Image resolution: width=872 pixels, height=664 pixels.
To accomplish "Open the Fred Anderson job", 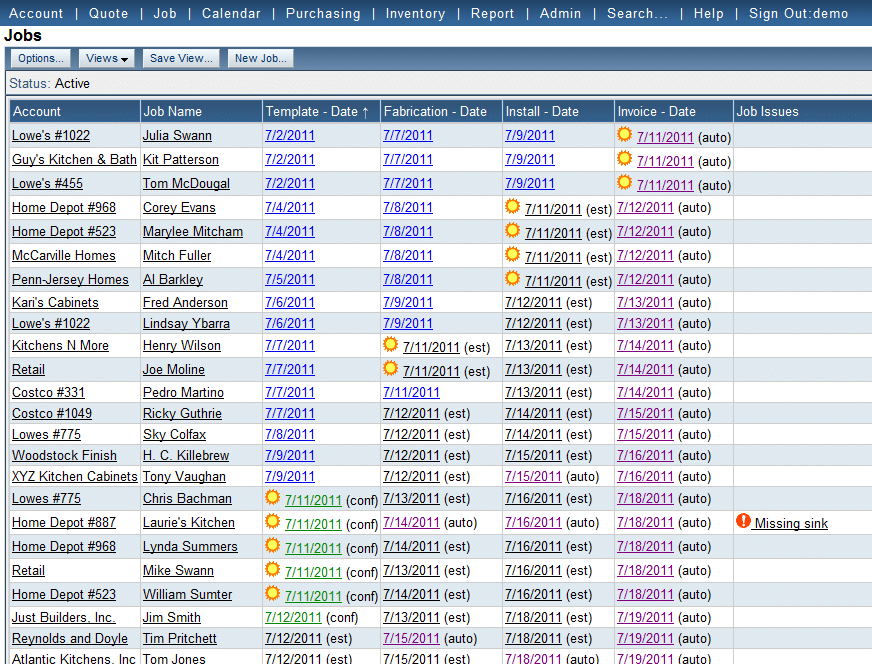I will 185,303.
